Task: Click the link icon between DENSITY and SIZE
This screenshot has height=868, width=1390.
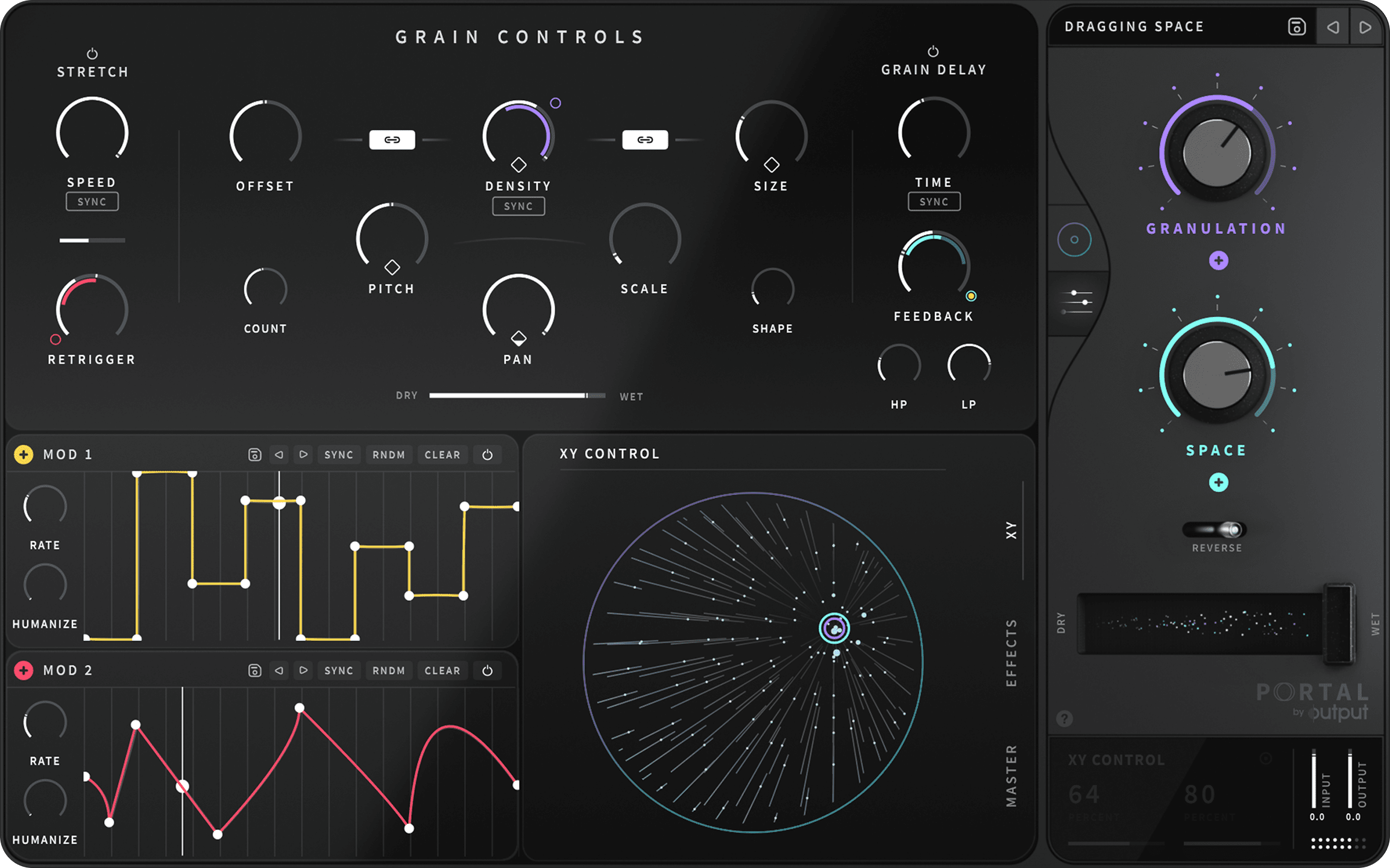Action: [640, 139]
